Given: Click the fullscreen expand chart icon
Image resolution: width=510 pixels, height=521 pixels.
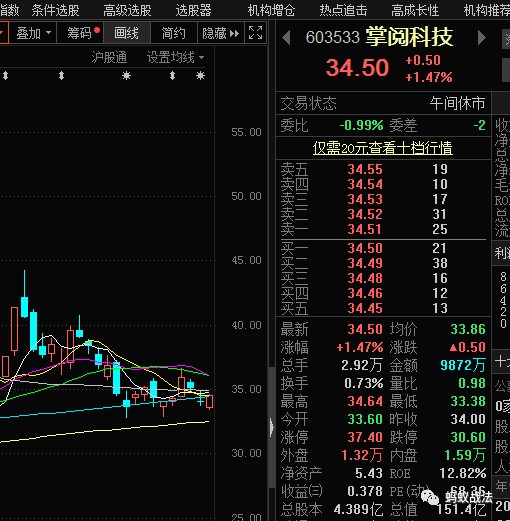Looking at the screenshot, I should click(255, 33).
